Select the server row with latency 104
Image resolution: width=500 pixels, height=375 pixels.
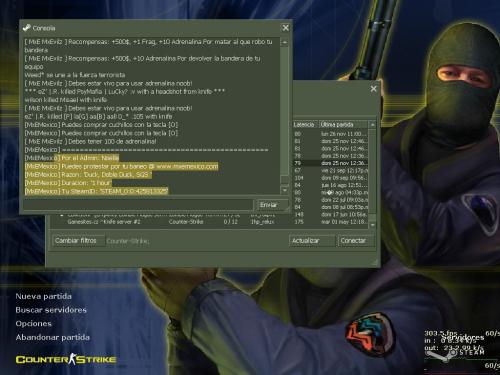point(330,178)
